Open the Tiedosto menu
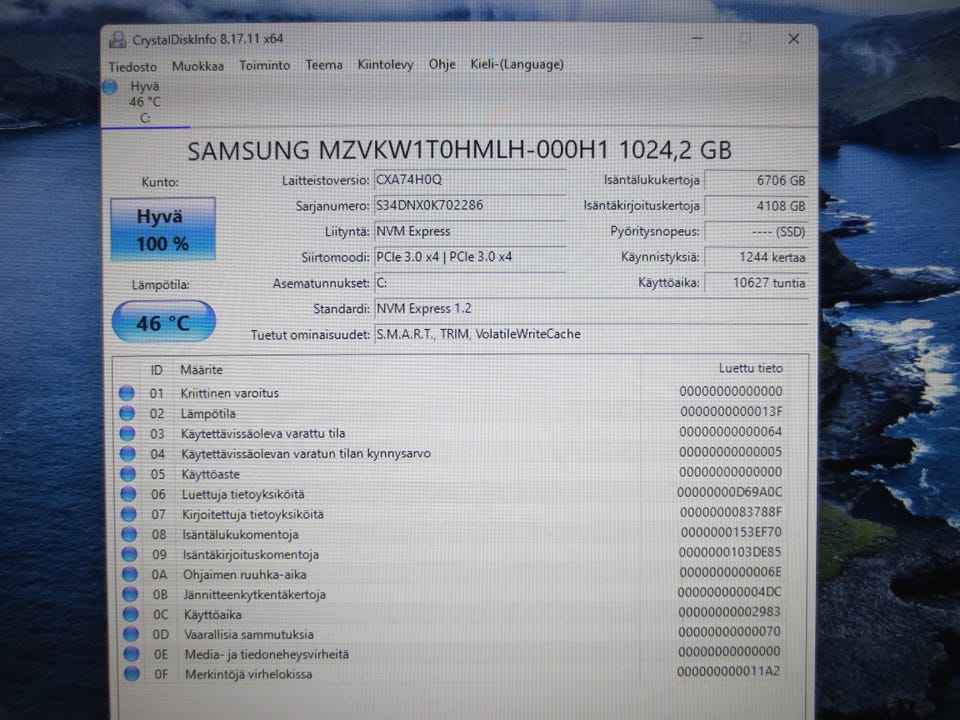 pyautogui.click(x=133, y=66)
